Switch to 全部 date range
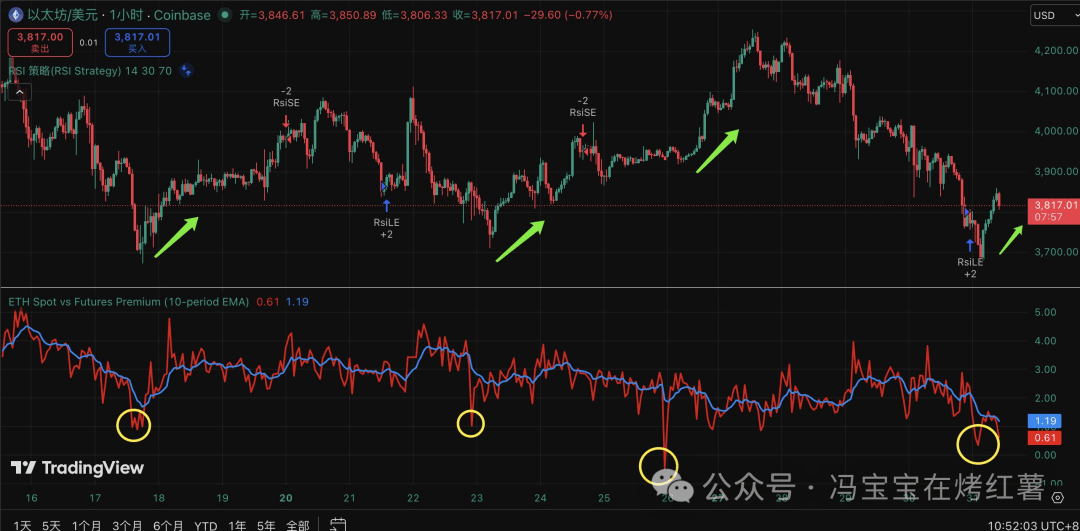Screen dimensions: 1080x531 298,525
